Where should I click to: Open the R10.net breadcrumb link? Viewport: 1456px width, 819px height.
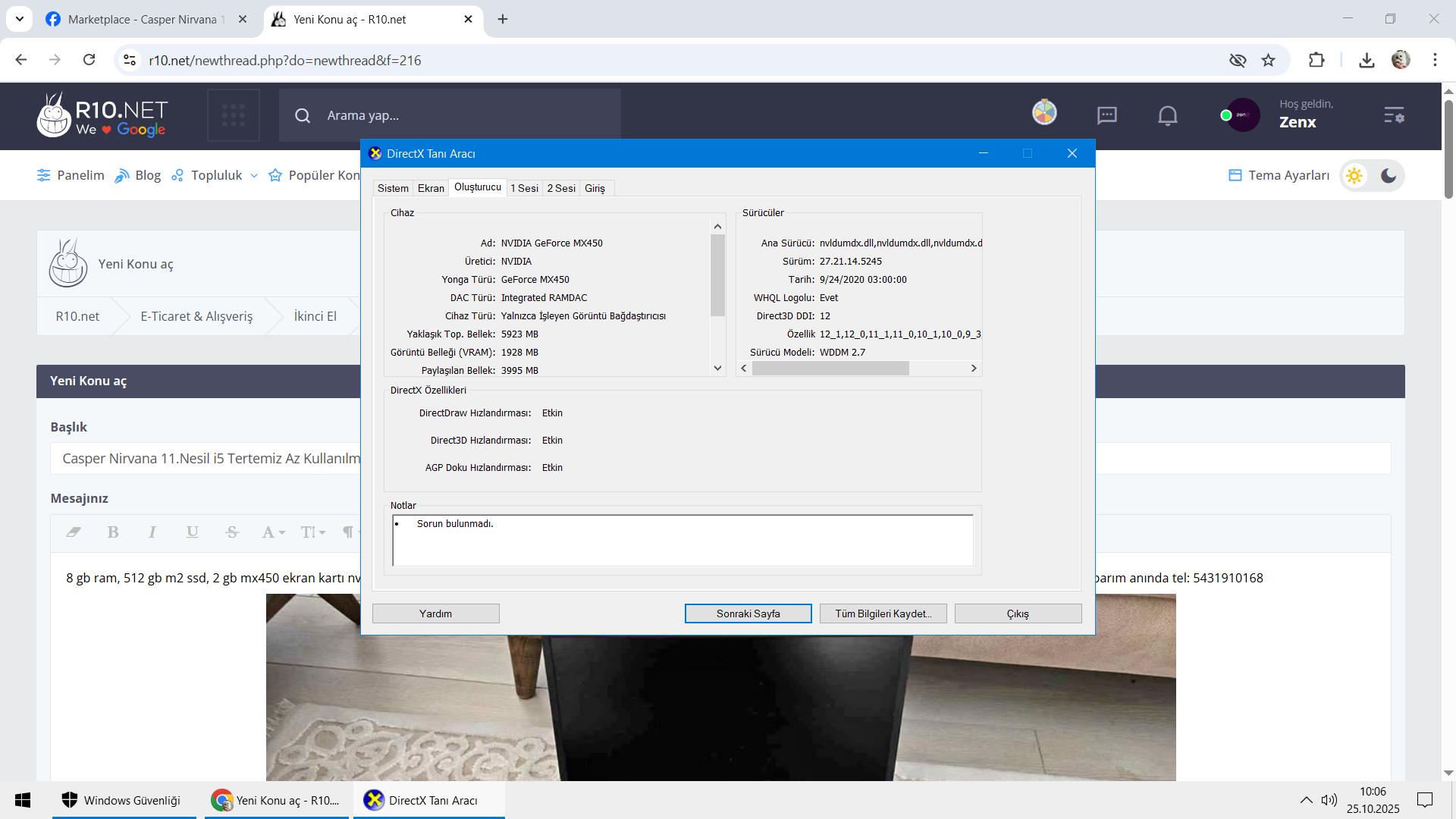point(77,316)
